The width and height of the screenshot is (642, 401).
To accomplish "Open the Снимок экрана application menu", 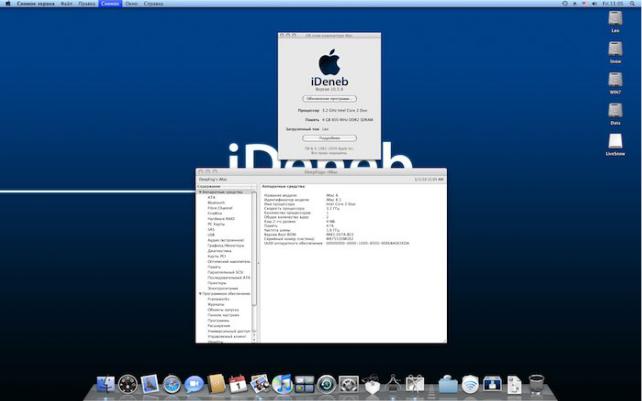I will (x=36, y=3).
